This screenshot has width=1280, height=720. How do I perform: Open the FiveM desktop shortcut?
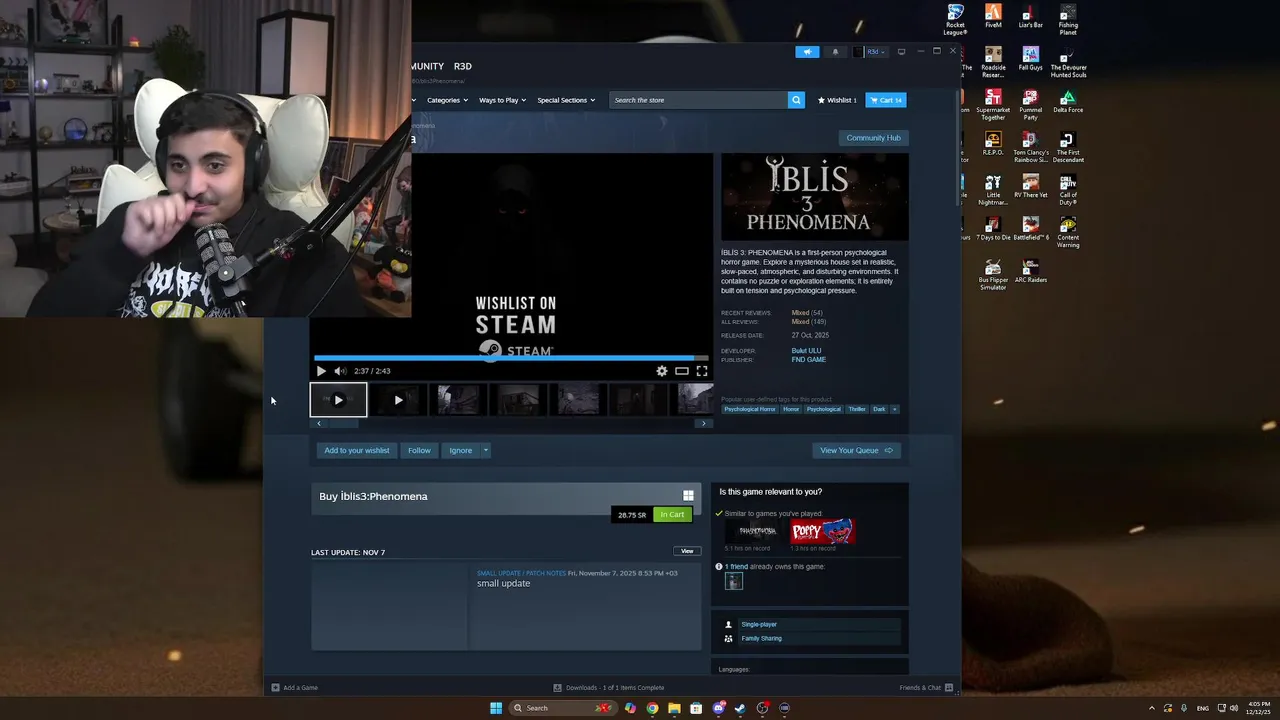993,16
